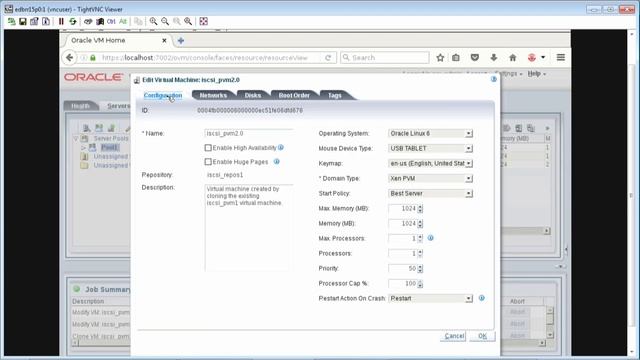The width and height of the screenshot is (640, 360).
Task: Switch to the Disks tab
Action: click(253, 95)
